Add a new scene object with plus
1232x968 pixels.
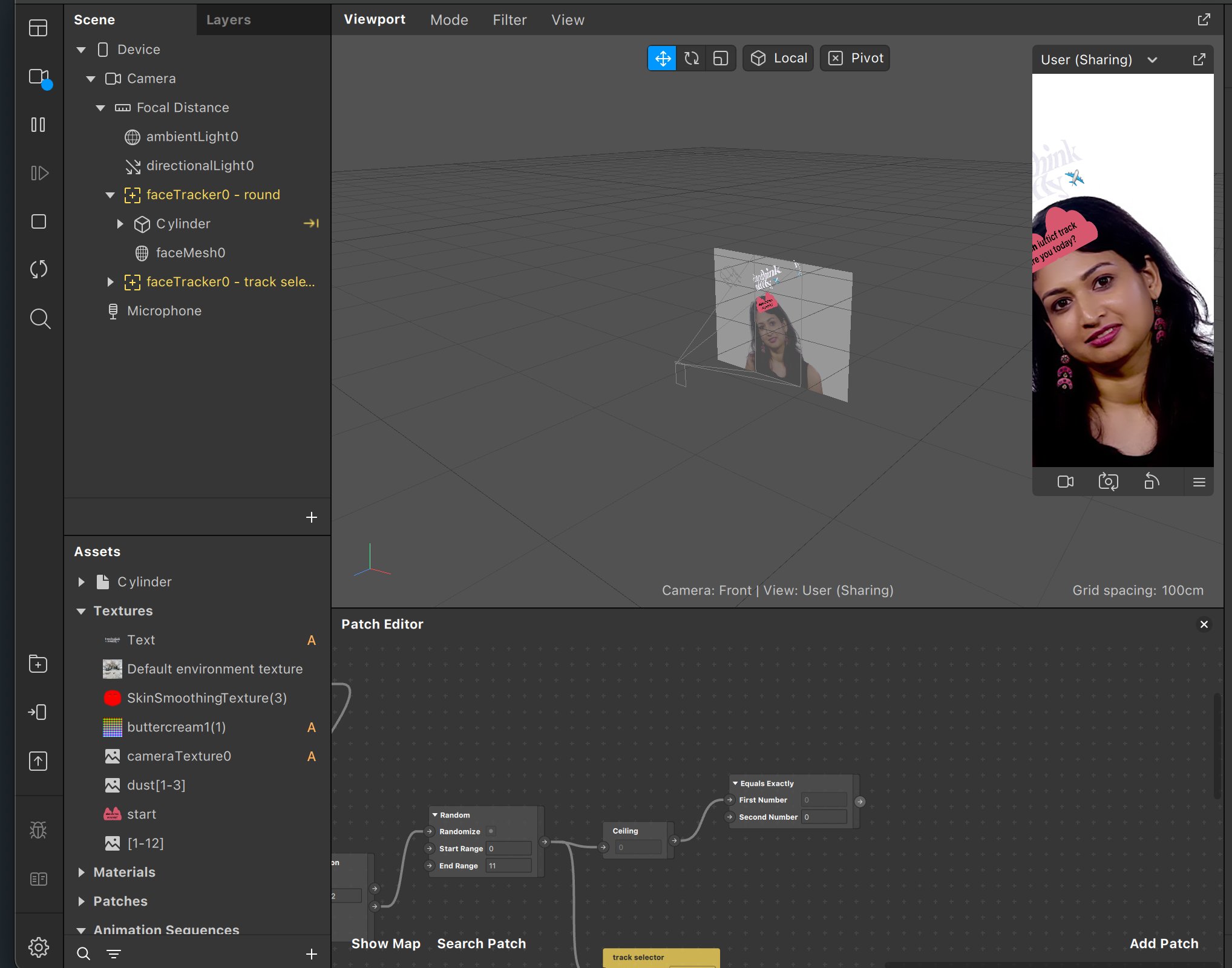click(312, 517)
